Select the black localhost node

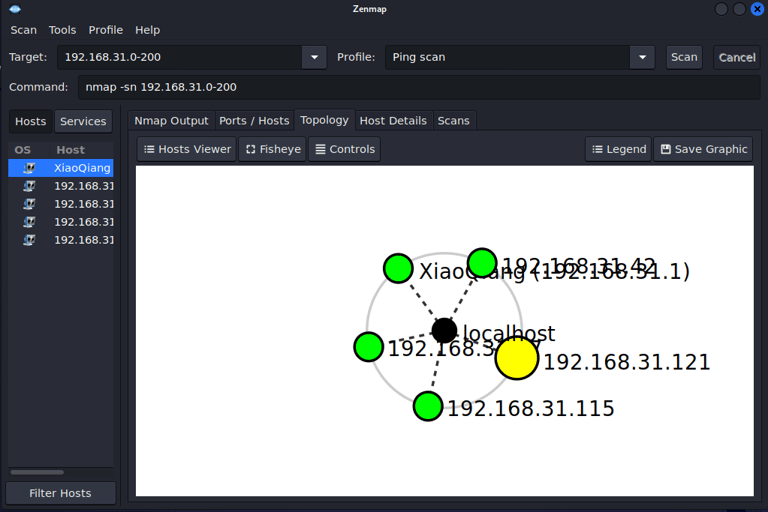(444, 330)
